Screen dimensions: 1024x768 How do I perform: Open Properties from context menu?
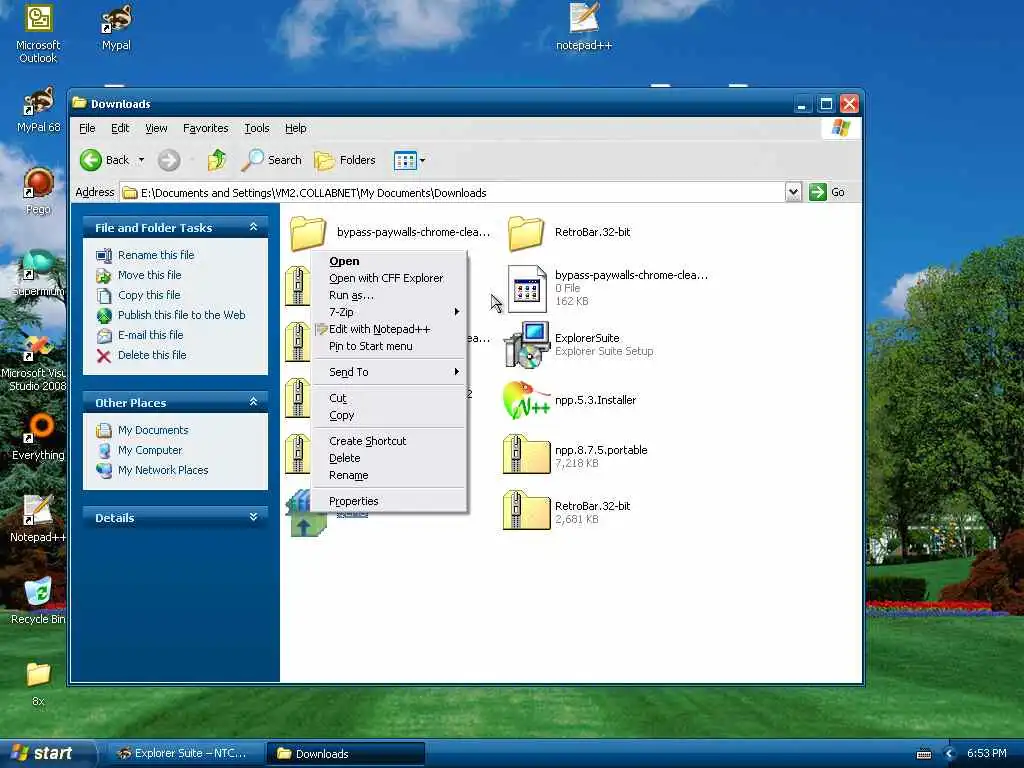[389, 501]
